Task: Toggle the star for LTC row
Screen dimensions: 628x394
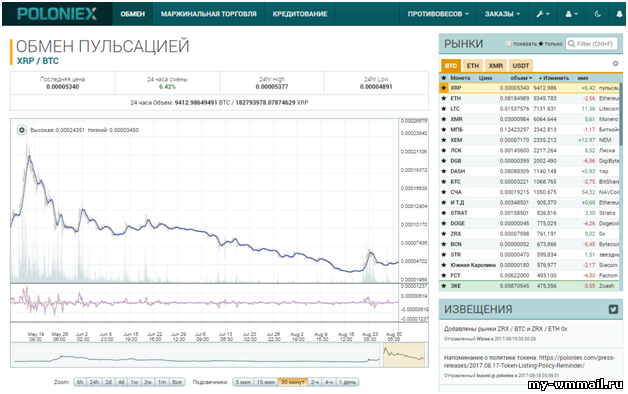Action: [x=443, y=109]
